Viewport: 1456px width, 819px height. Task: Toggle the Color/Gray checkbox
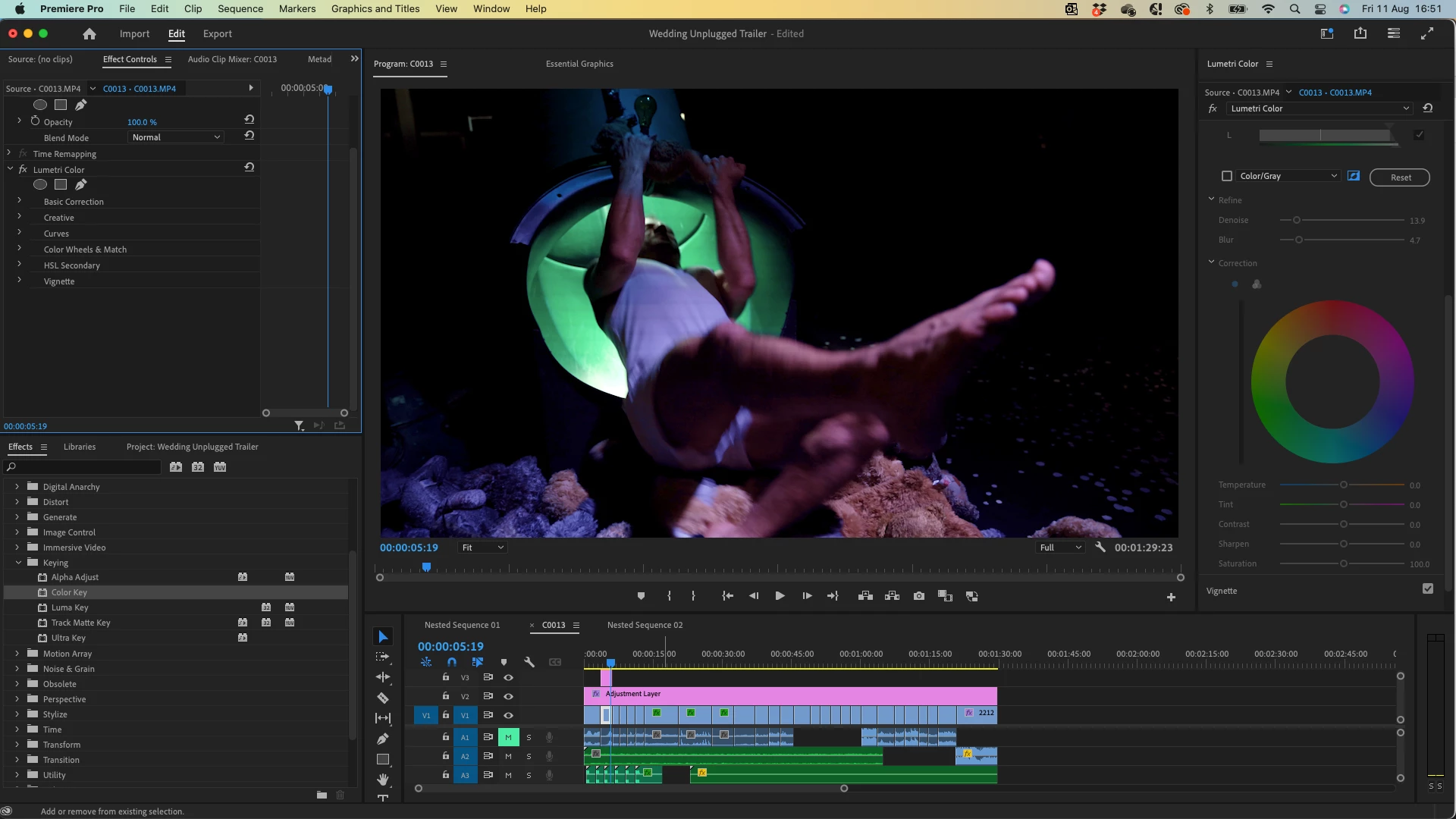1227,176
